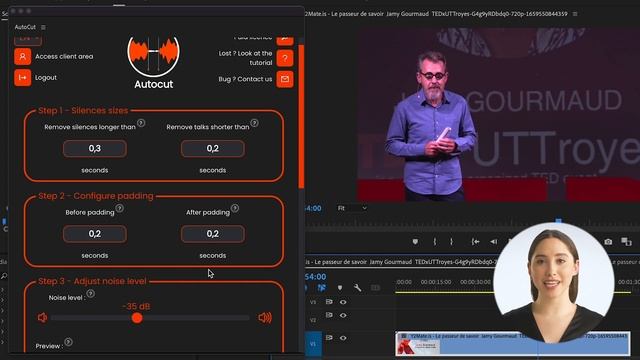Click Comparison View icon in Program Monitor
640x360 pixels.
626,242
